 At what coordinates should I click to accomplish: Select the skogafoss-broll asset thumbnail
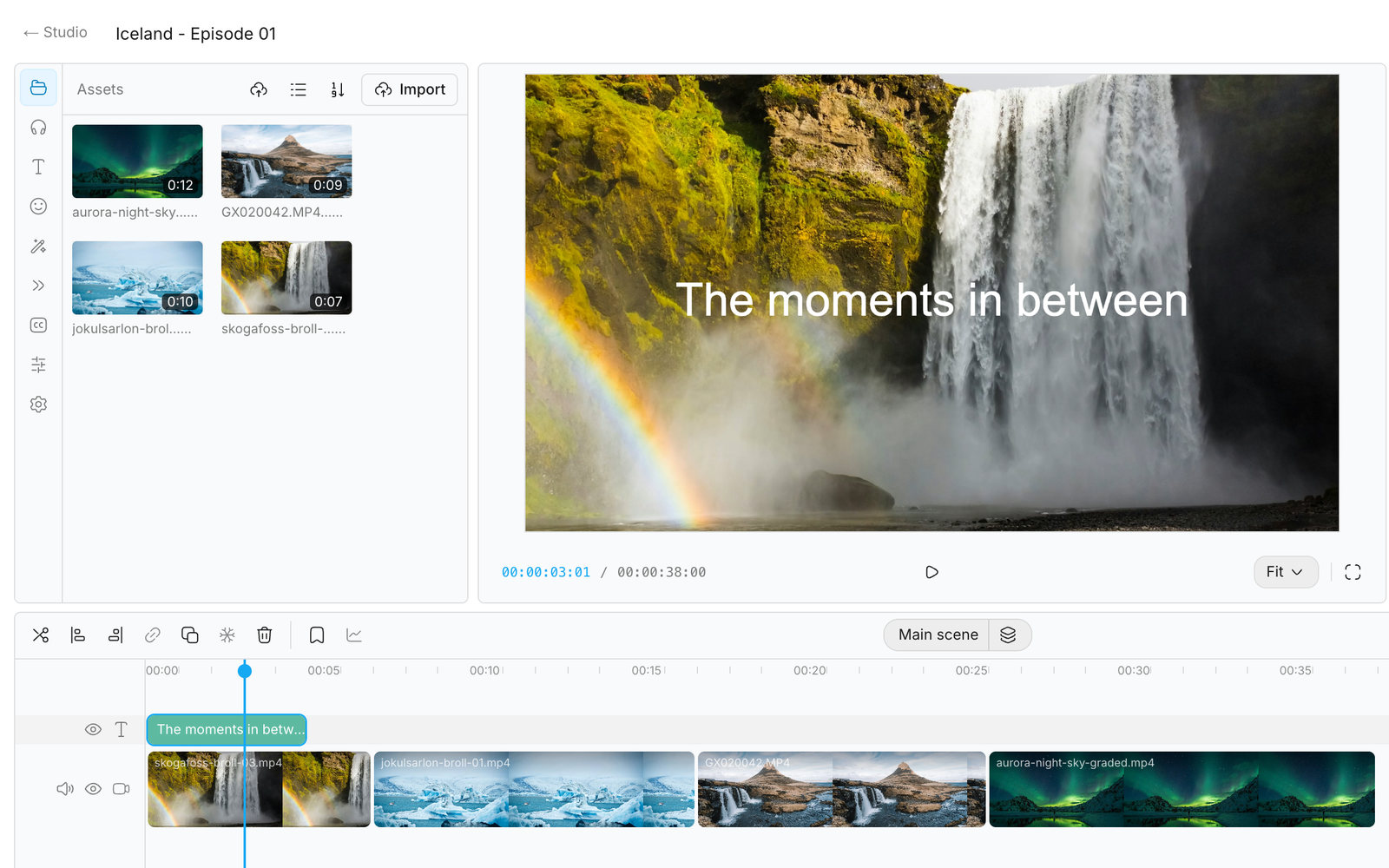(x=286, y=278)
